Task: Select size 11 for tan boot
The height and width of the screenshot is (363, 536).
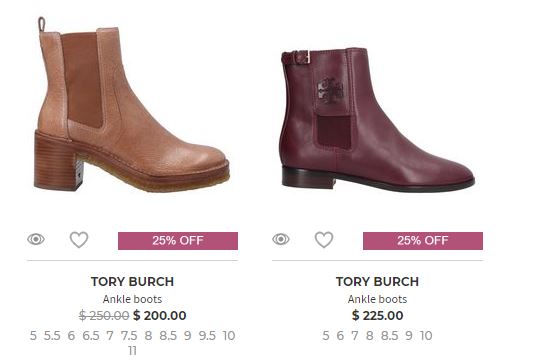Action: tap(132, 351)
